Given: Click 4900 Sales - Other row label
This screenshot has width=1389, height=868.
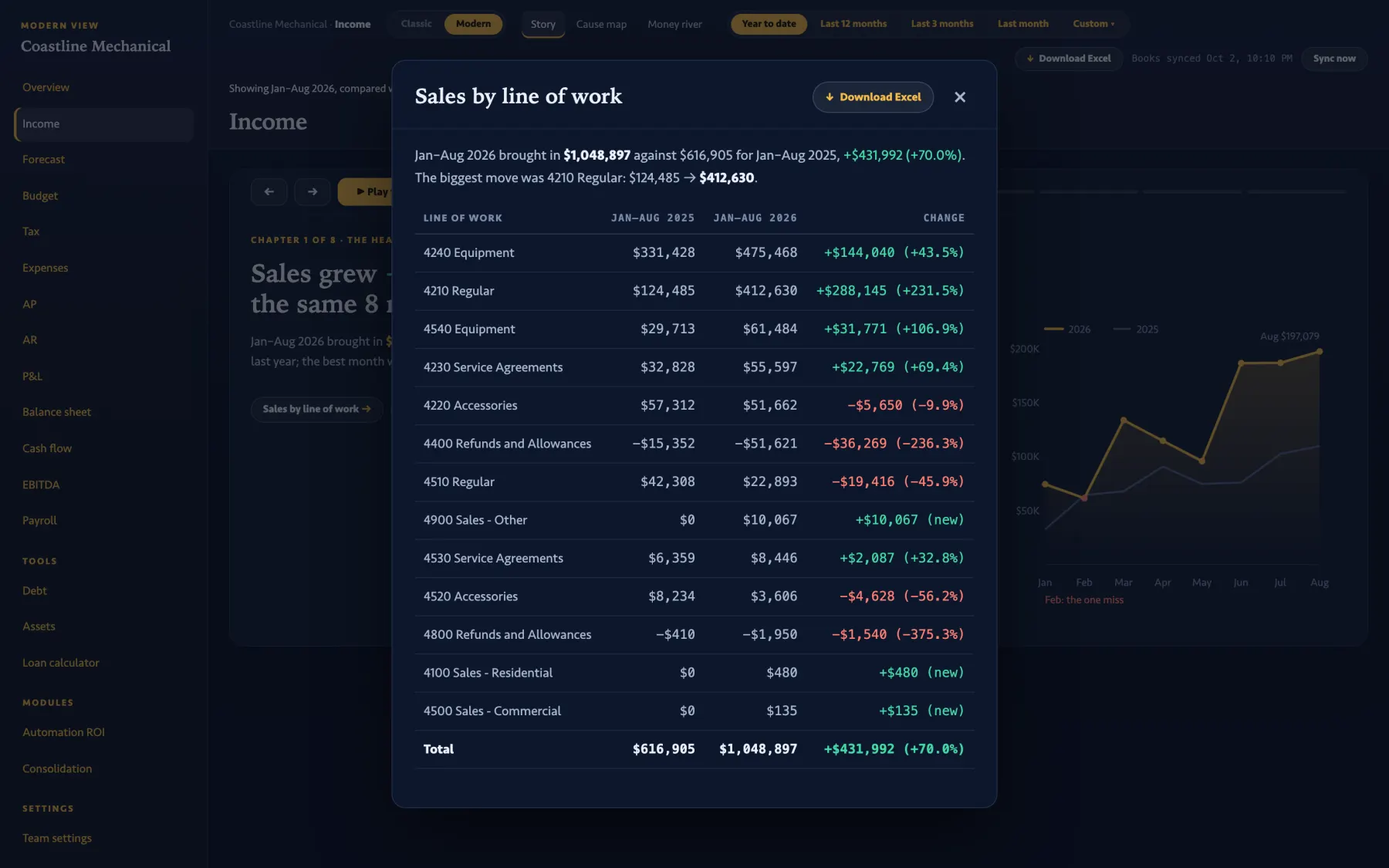Looking at the screenshot, I should [475, 520].
